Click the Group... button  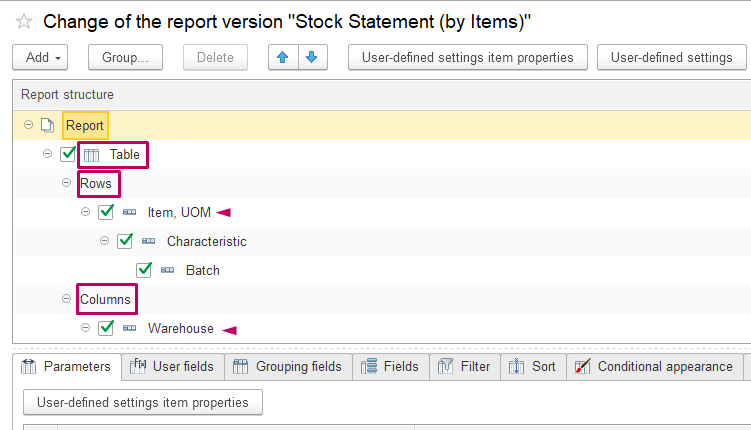125,57
